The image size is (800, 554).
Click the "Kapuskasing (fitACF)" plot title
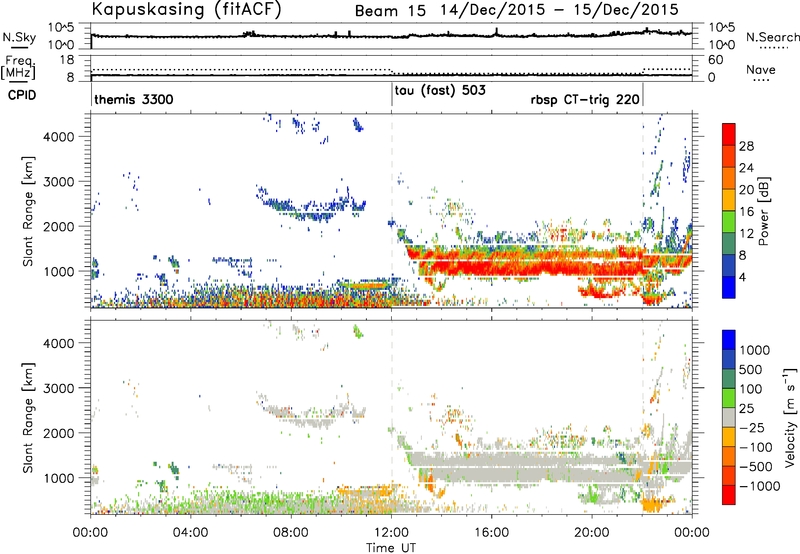point(186,9)
